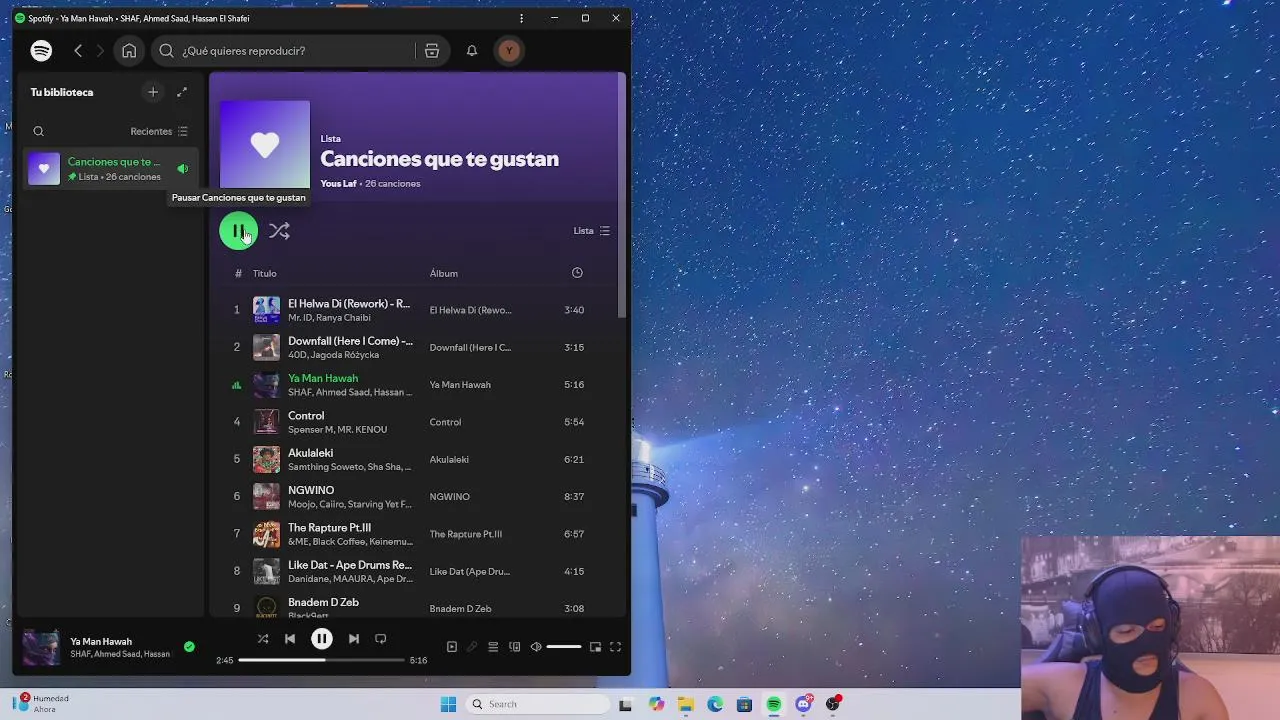Select the Bnadem D Zeb track
This screenshot has height=720, width=1280.
(x=323, y=602)
